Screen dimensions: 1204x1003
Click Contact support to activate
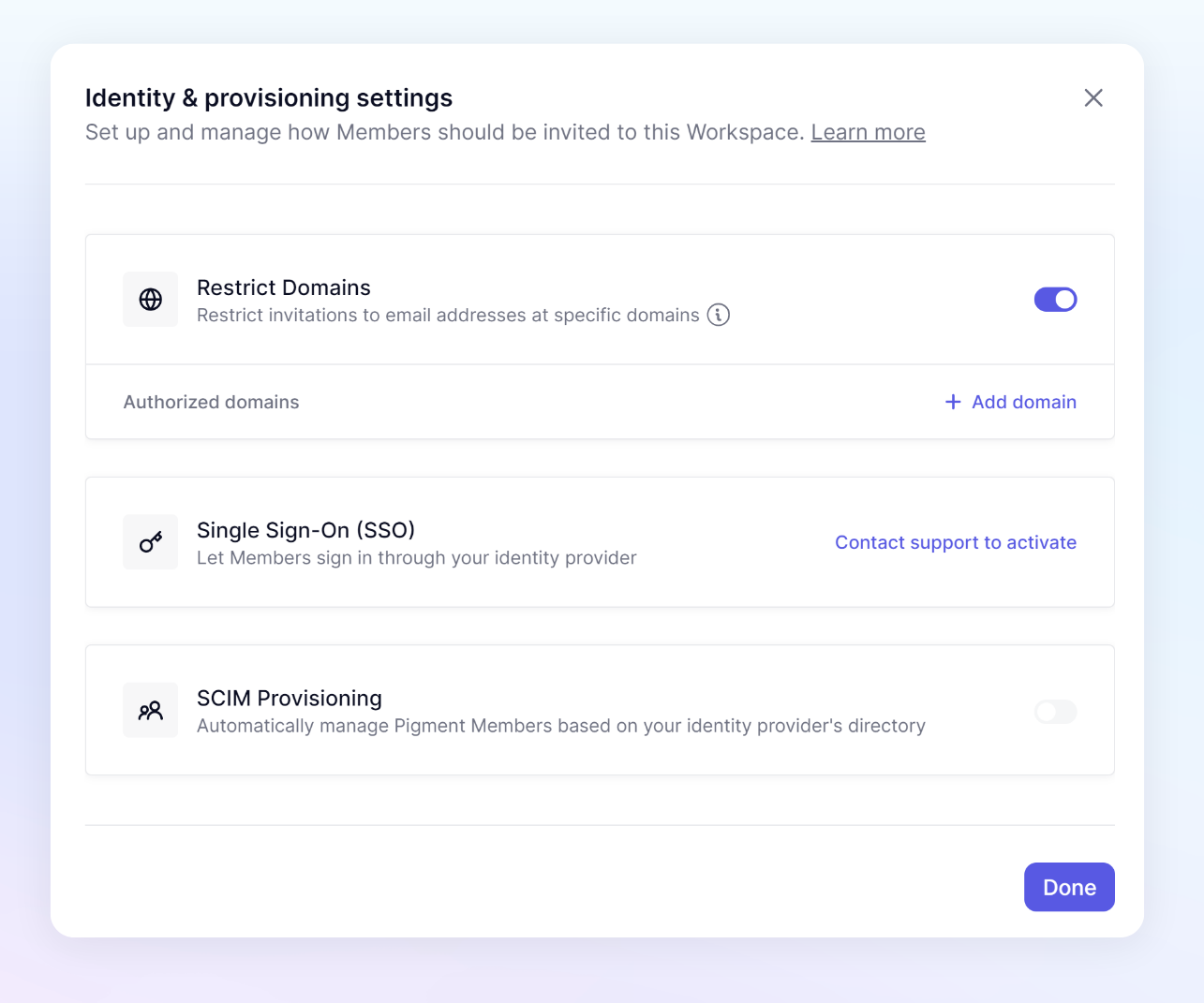coord(956,542)
